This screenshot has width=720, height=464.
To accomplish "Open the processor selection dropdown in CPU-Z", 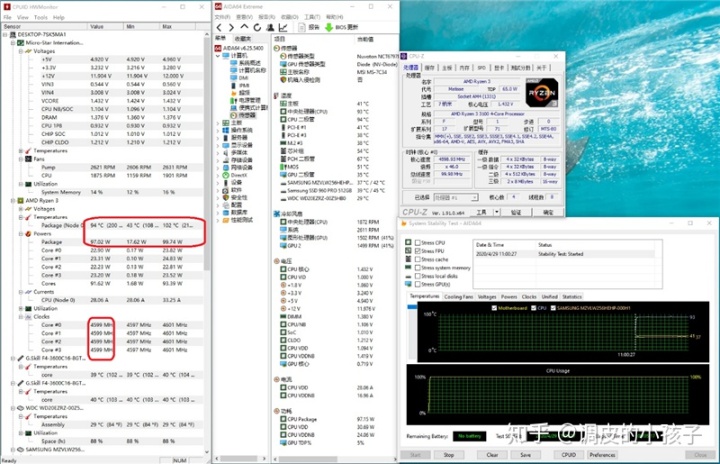I will point(474,198).
